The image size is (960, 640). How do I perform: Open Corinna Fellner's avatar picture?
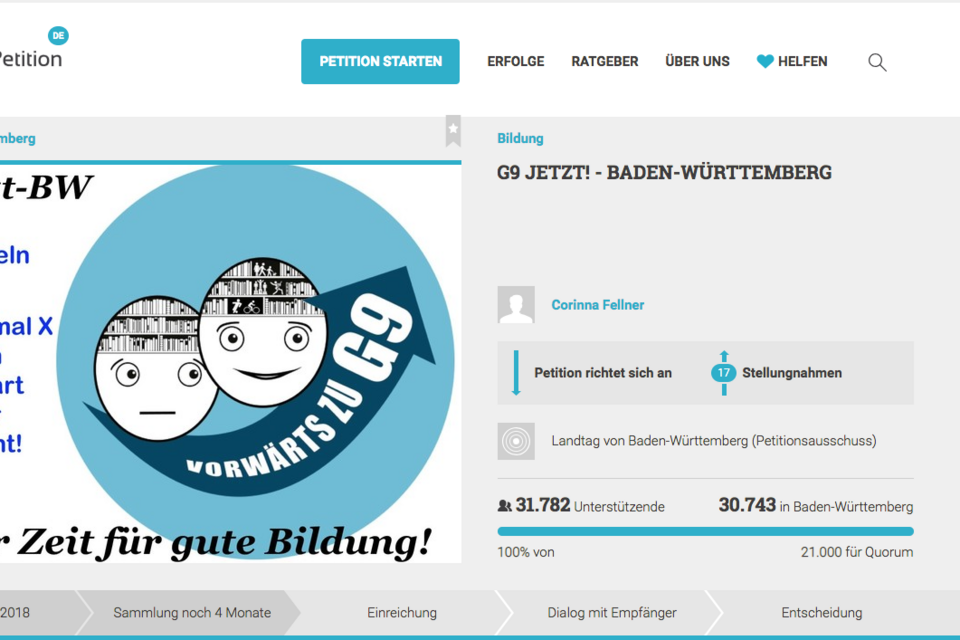pyautogui.click(x=516, y=304)
